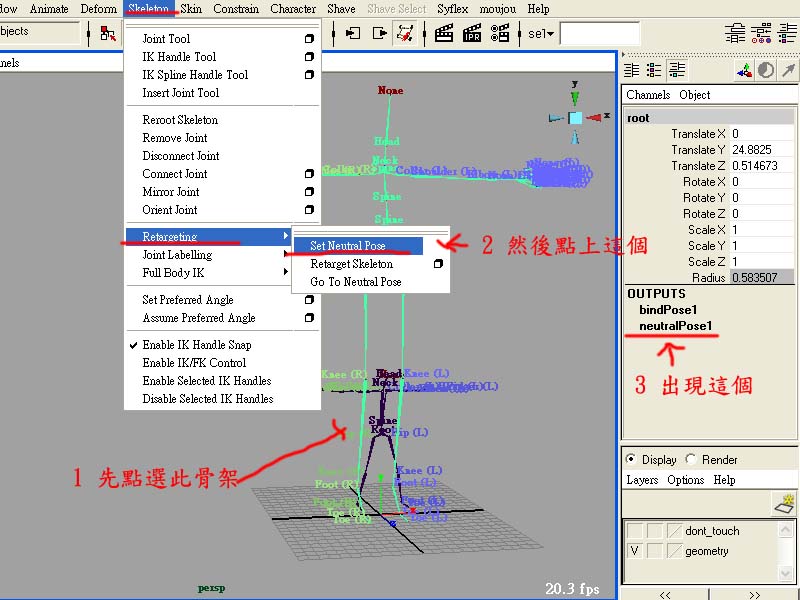Open the sel dropdown arrow
The image size is (800, 600).
tap(550, 34)
